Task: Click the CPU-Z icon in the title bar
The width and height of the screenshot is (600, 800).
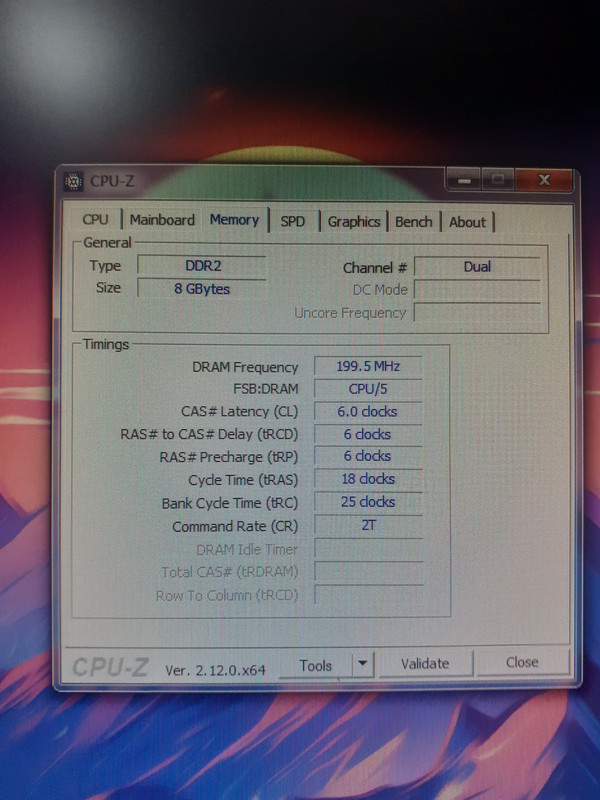Action: (73, 181)
